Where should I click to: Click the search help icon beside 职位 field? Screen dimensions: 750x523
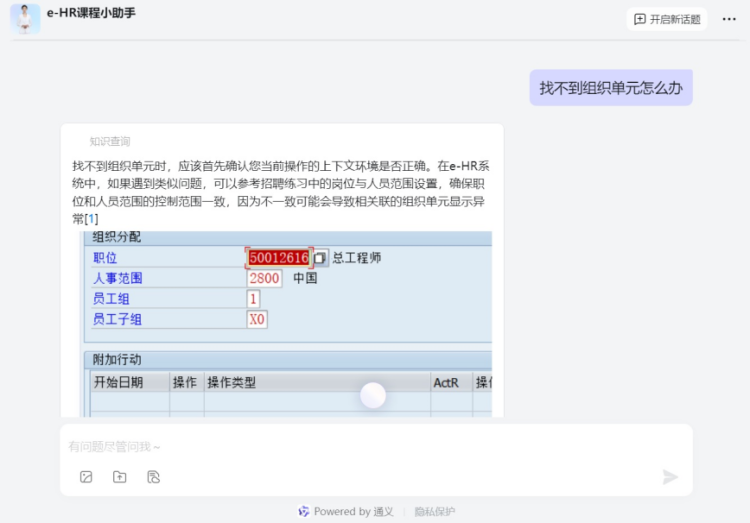320,258
